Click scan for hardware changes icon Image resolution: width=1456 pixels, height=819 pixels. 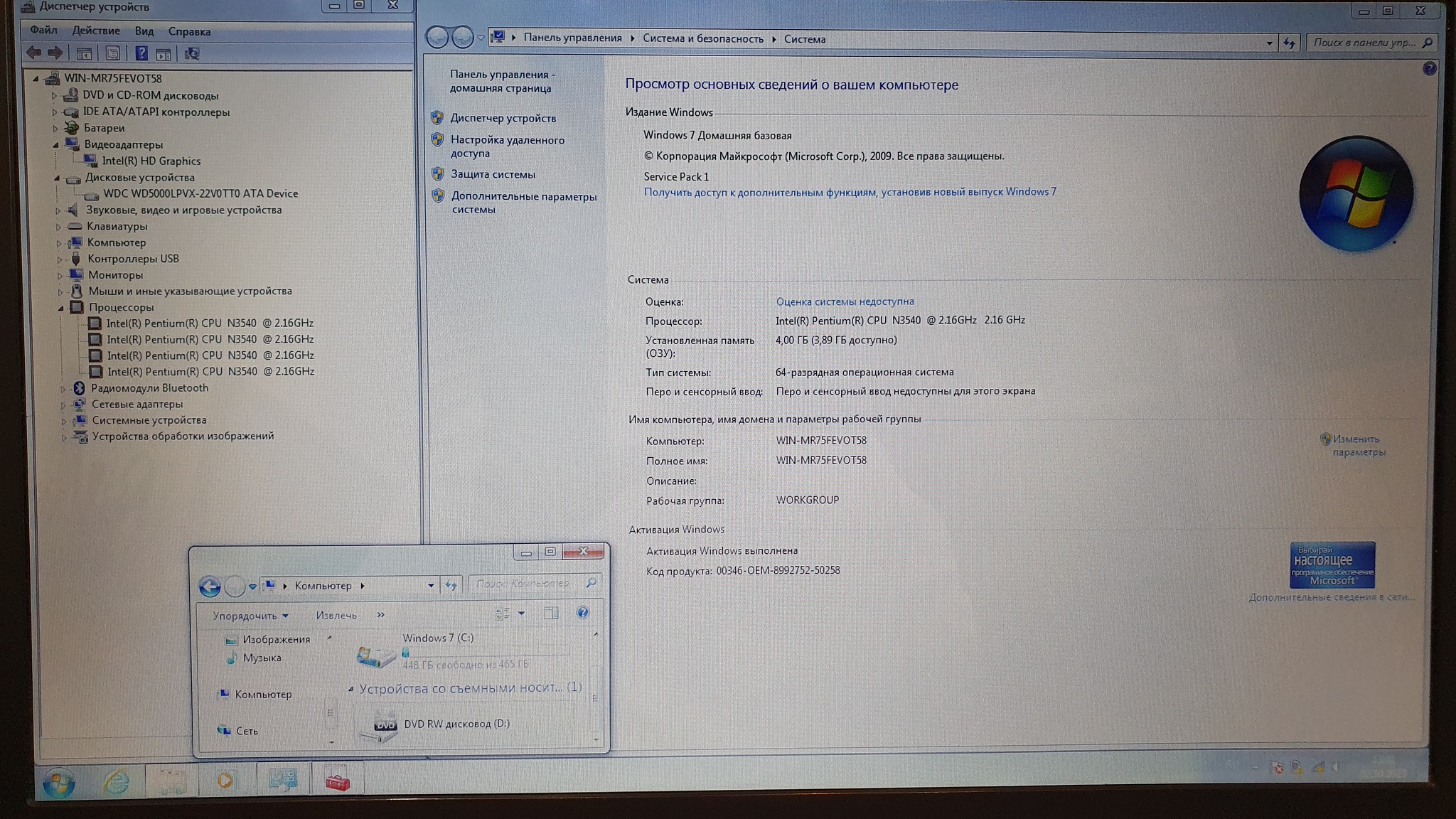click(192, 53)
